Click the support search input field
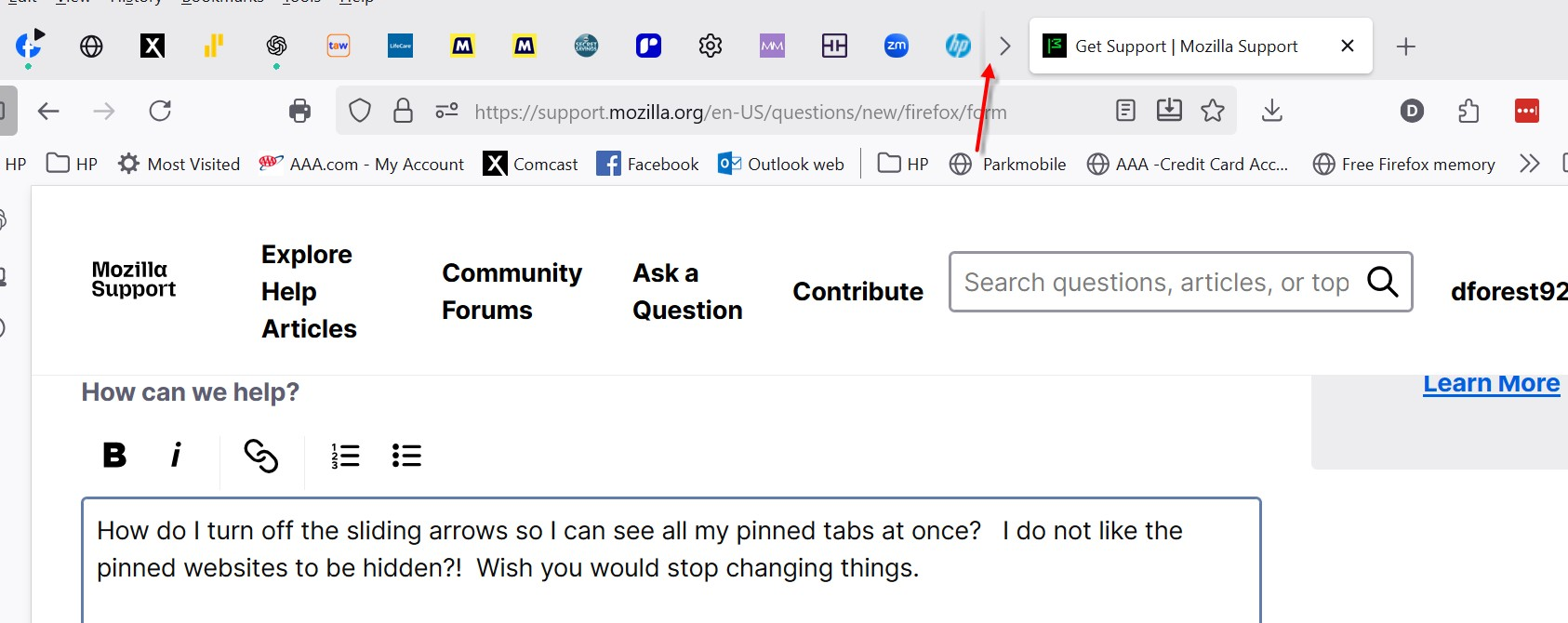Screen dimensions: 1568x623 (x=1156, y=282)
